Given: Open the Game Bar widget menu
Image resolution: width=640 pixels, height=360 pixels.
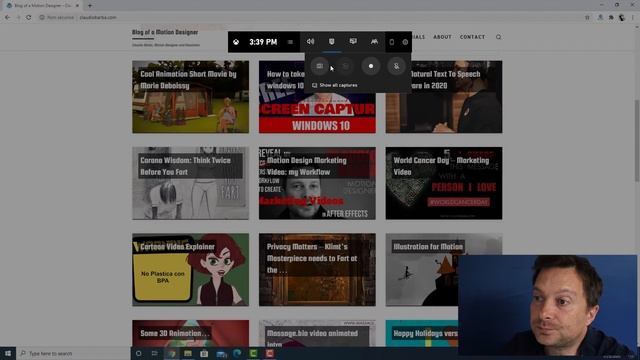Looking at the screenshot, I should pyautogui.click(x=290, y=42).
